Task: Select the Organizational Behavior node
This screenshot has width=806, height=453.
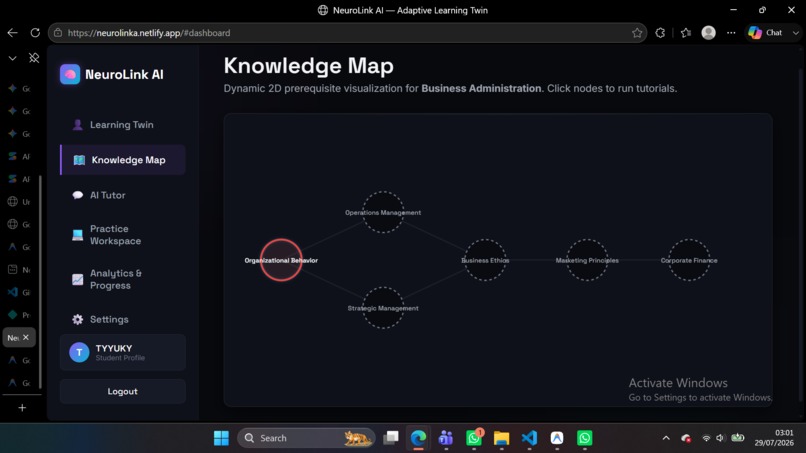Action: pyautogui.click(x=281, y=260)
